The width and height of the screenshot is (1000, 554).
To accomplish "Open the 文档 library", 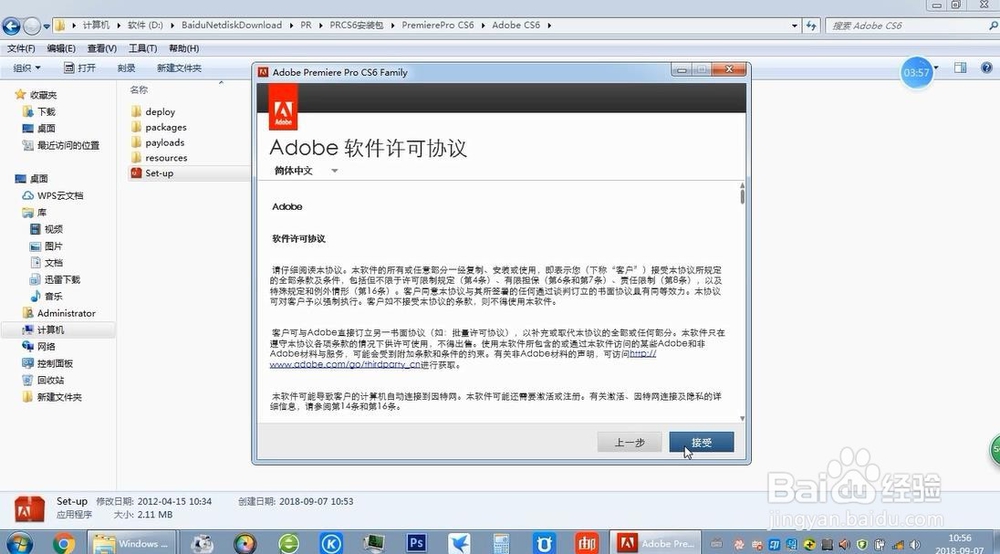I will (47, 263).
